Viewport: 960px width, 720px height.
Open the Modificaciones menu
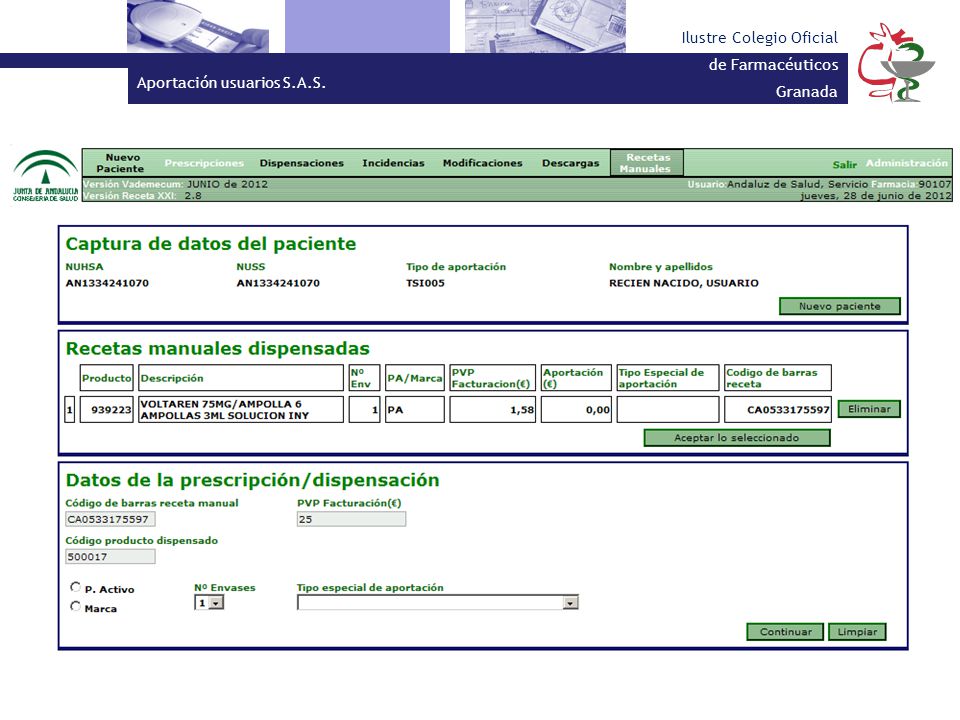click(482, 163)
